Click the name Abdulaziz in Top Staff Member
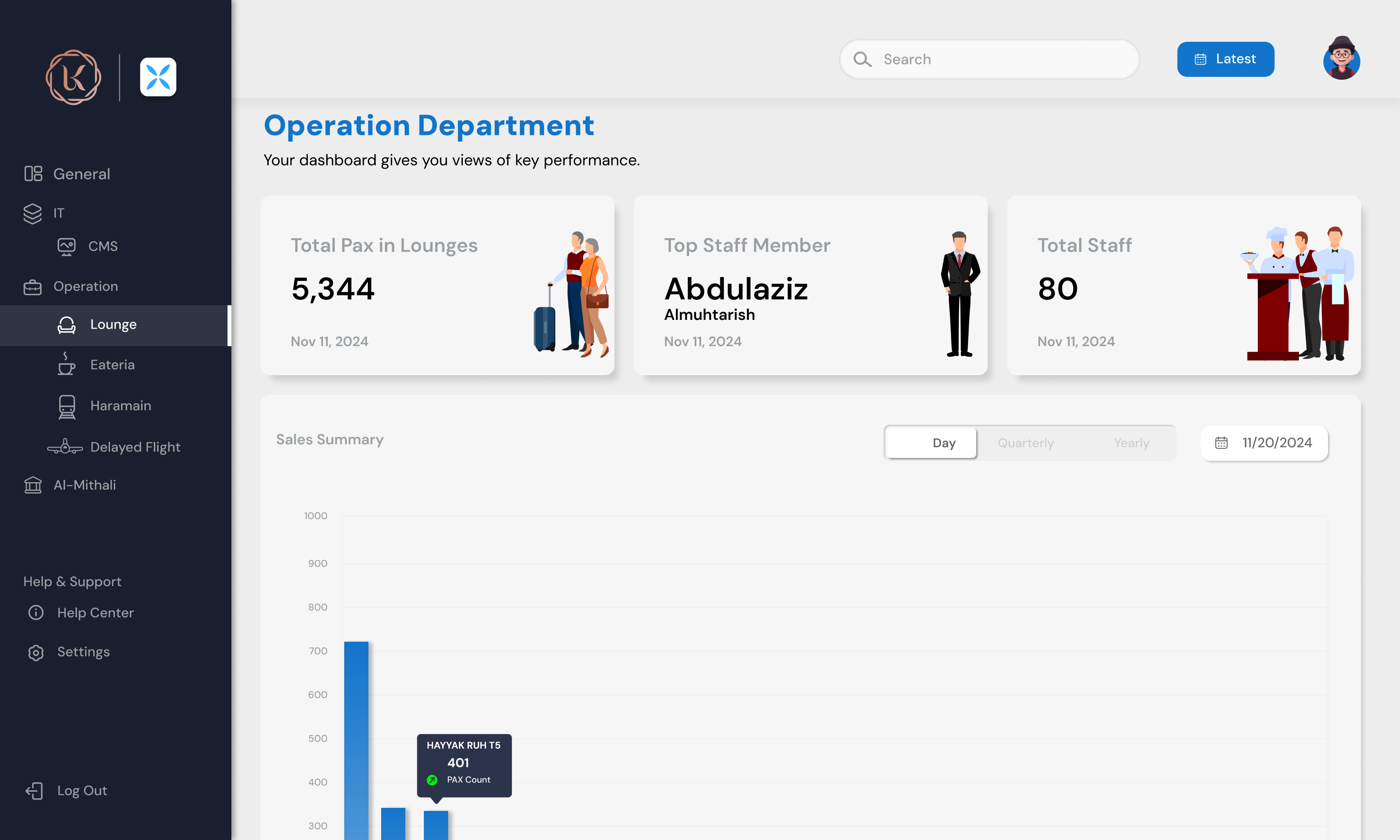 tap(736, 289)
